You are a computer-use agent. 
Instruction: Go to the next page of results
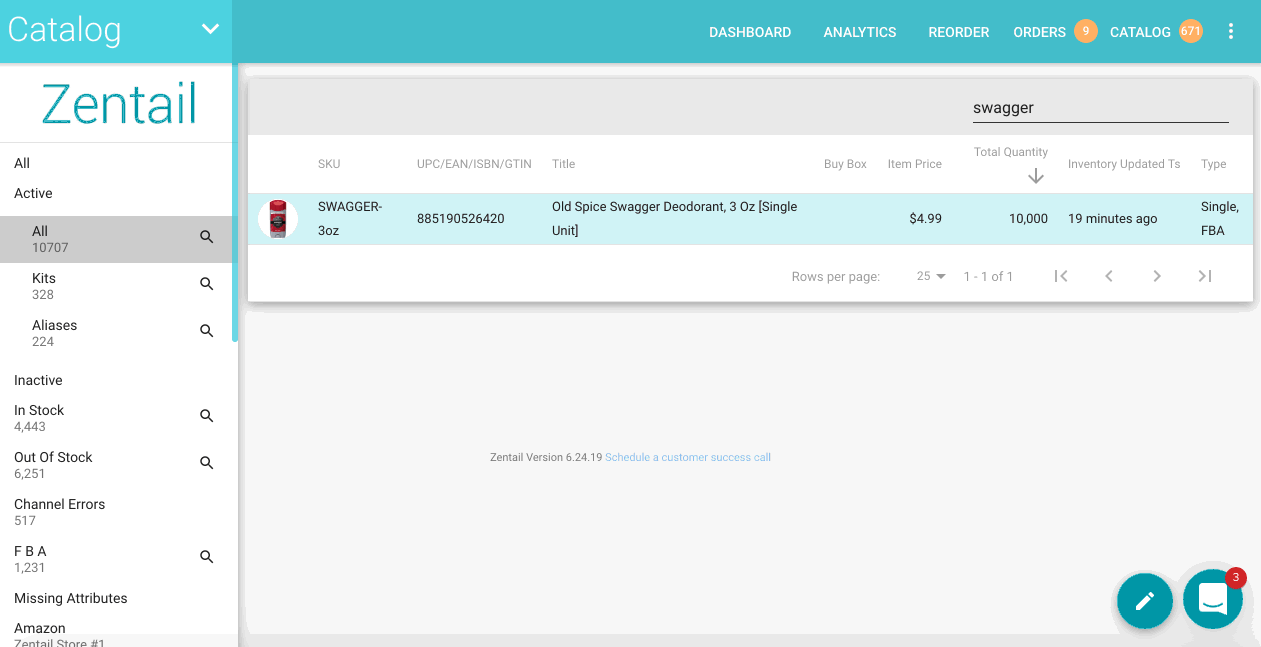pyautogui.click(x=1157, y=276)
